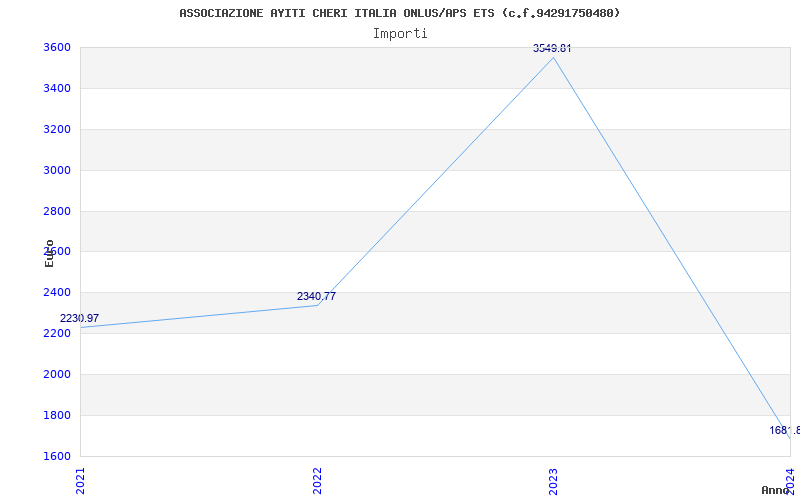This screenshot has width=800, height=500.
Task: Click the 1800 y-axis tick label
Action: (x=57, y=415)
